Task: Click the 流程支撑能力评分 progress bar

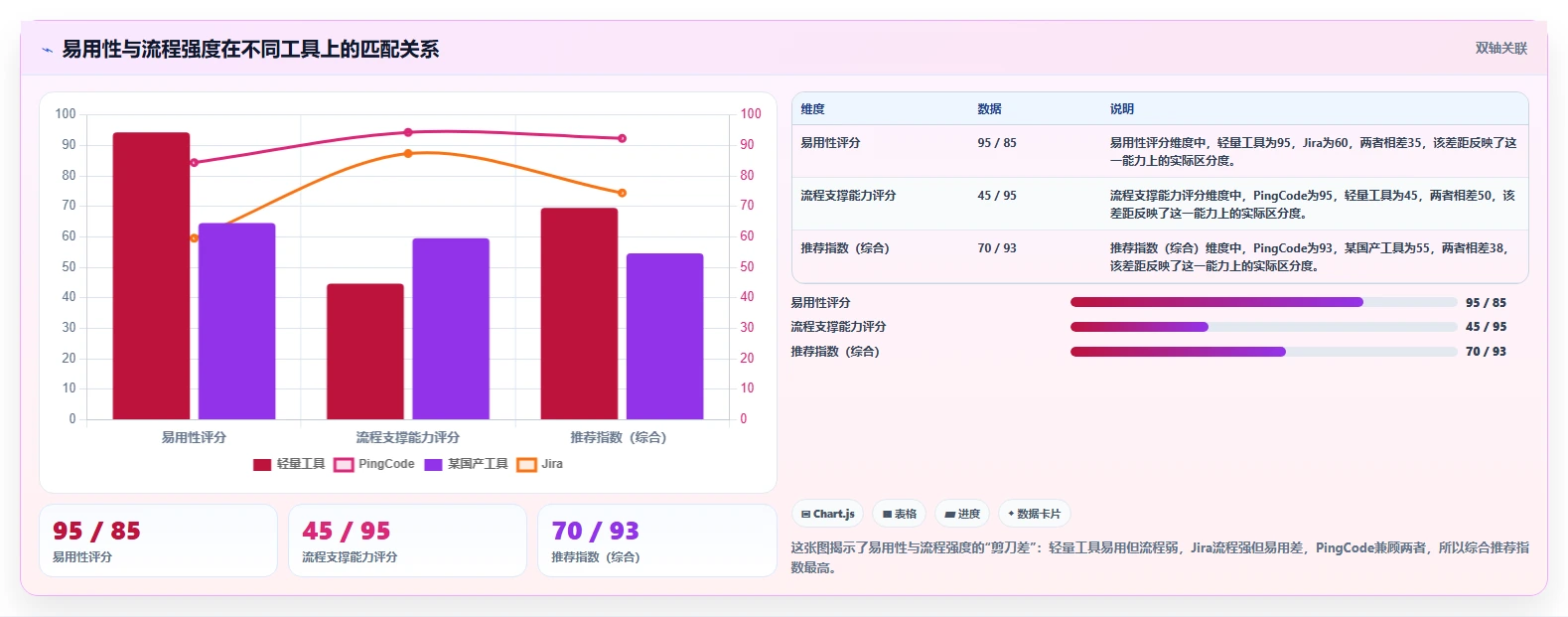Action: point(1263,327)
